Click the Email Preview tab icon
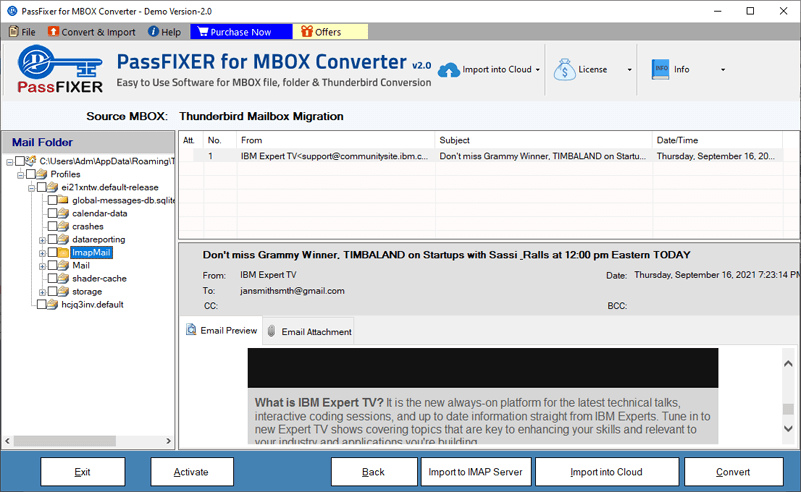This screenshot has width=801, height=492. pyautogui.click(x=191, y=330)
